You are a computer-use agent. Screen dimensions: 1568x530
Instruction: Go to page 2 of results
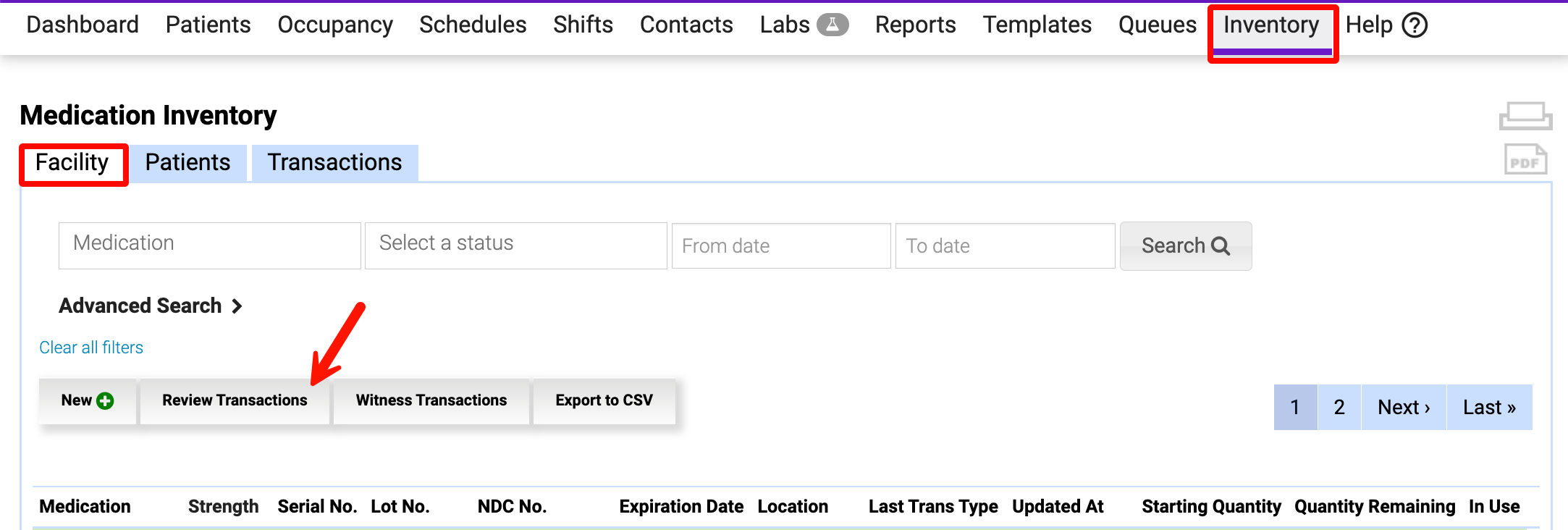point(1339,407)
